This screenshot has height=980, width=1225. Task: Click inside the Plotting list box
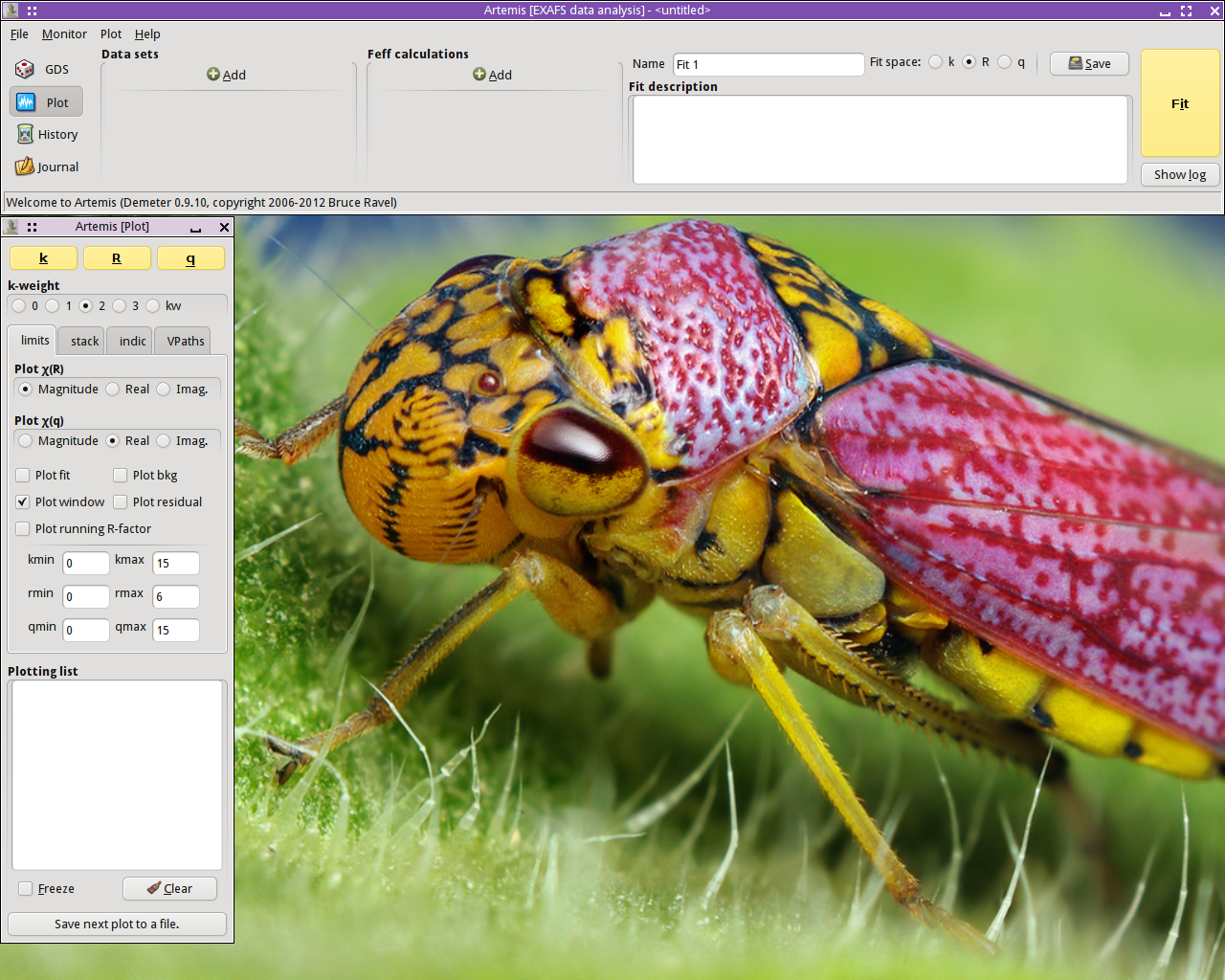point(117,775)
